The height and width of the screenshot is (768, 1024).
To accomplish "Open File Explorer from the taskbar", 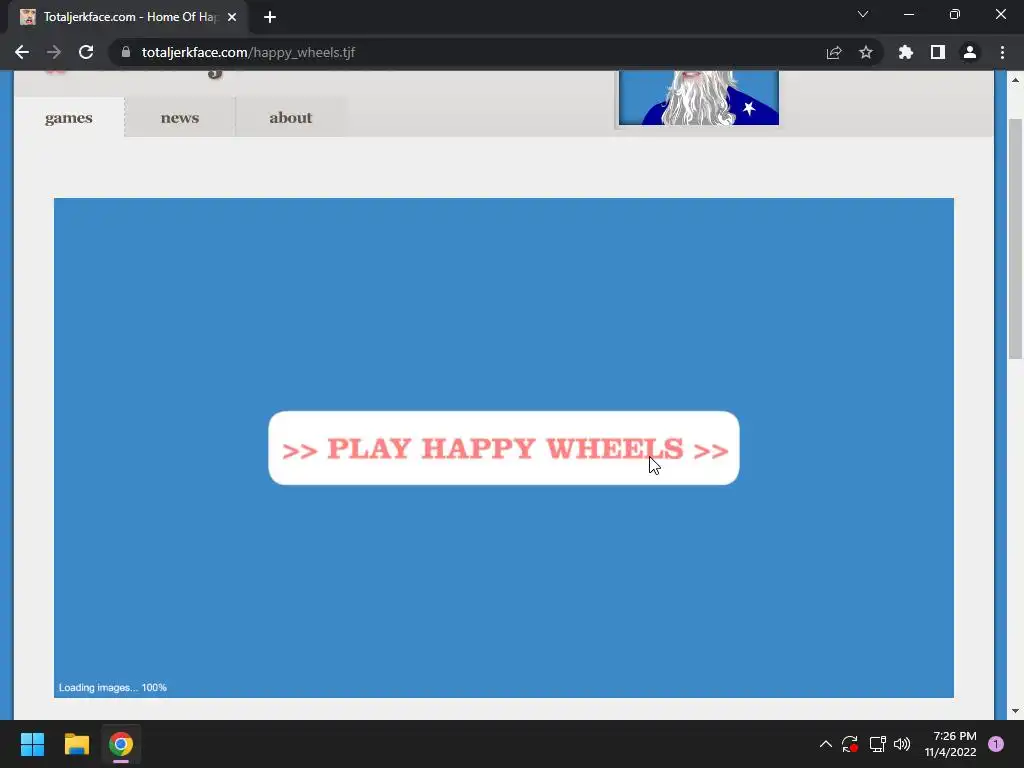I will tap(76, 744).
